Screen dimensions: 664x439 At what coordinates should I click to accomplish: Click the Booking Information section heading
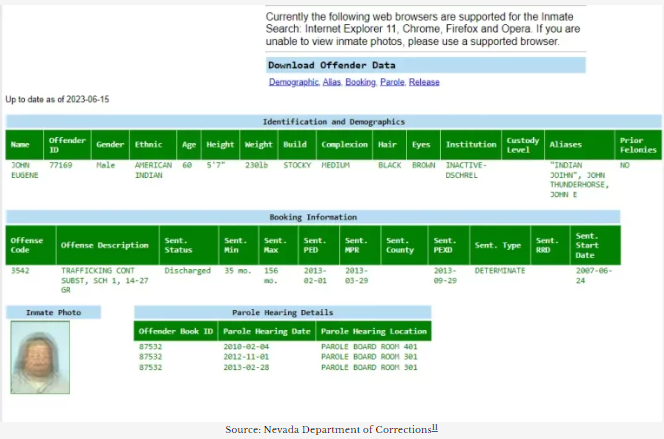point(313,216)
